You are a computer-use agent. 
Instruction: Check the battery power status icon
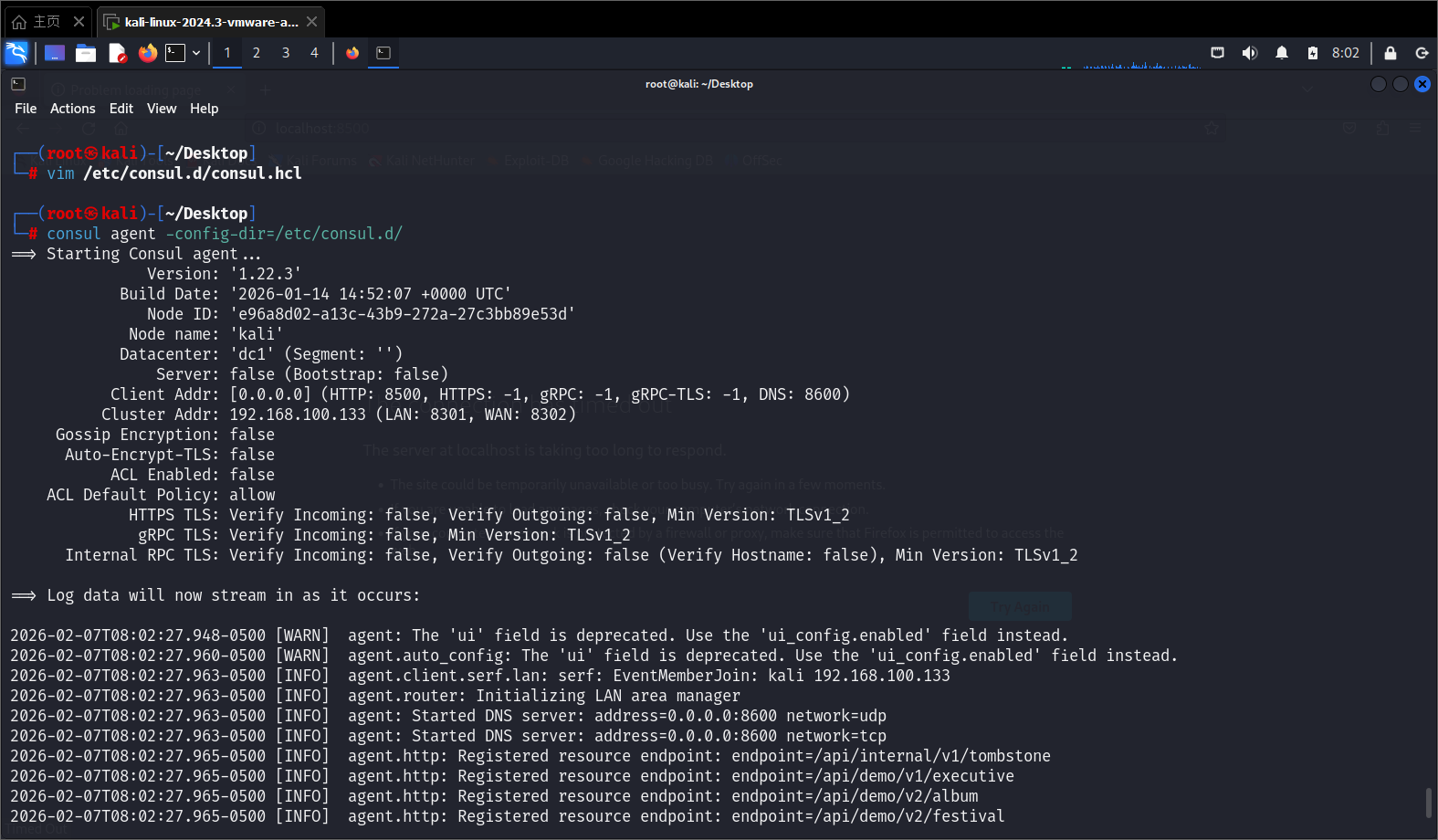pyautogui.click(x=1312, y=53)
